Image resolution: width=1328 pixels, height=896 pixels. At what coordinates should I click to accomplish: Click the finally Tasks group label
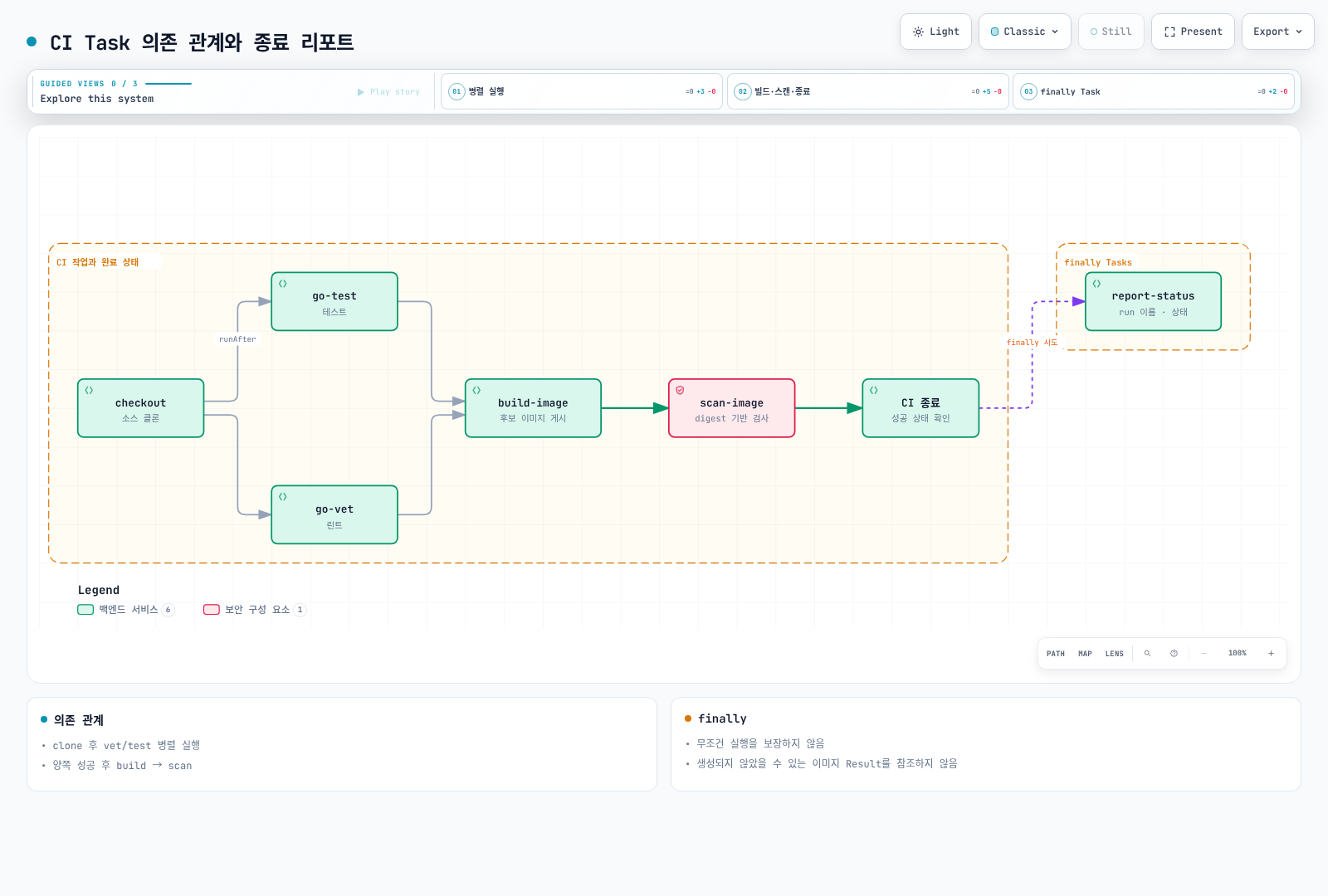[x=1098, y=262]
